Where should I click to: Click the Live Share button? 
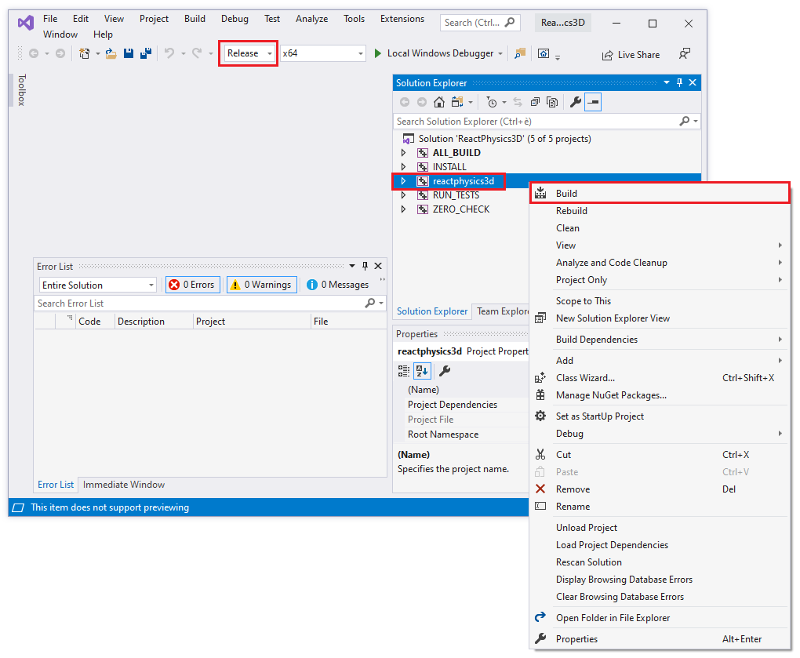tap(630, 55)
